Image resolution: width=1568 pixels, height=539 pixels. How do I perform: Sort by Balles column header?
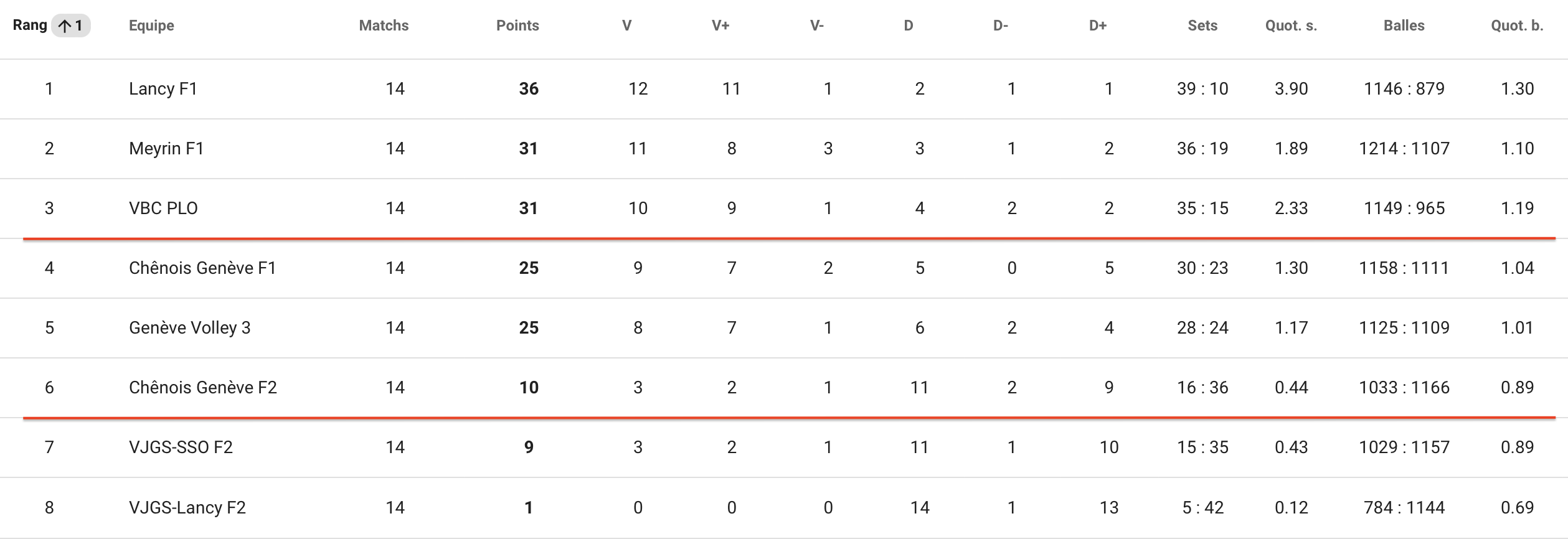point(1404,26)
